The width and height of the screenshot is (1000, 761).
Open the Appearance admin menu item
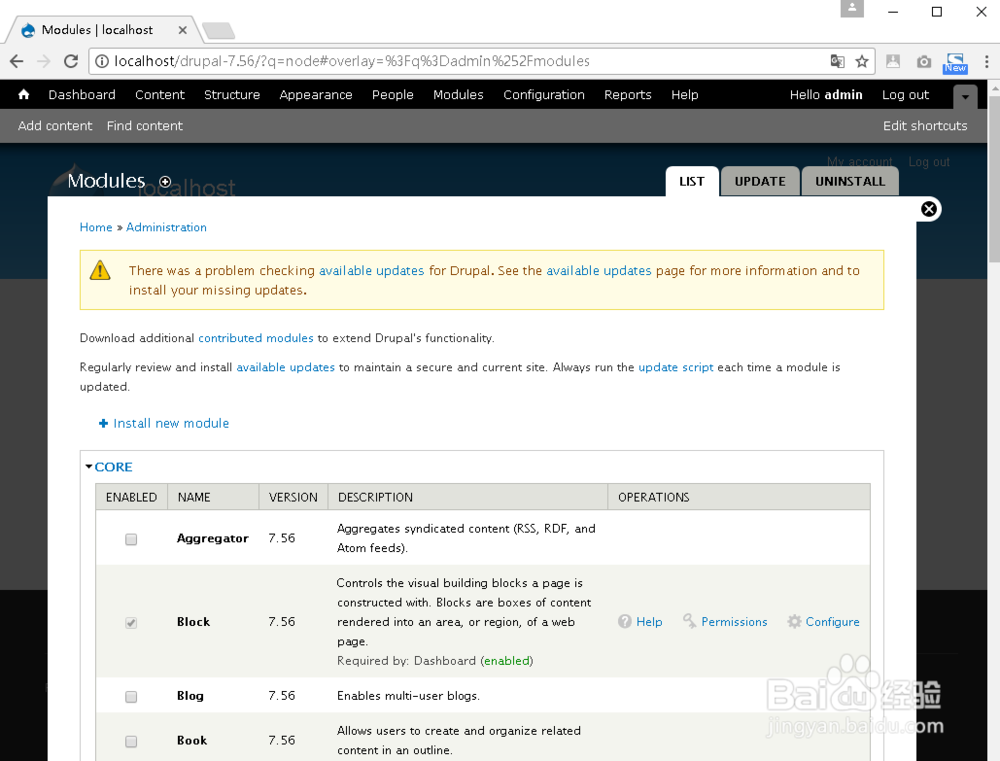coord(316,94)
